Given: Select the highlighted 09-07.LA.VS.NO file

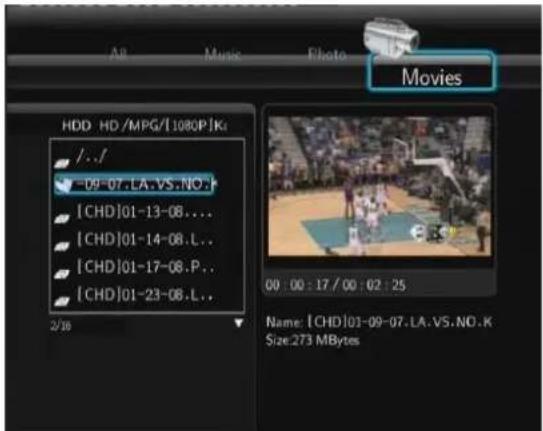Looking at the screenshot, I should click(x=134, y=184).
